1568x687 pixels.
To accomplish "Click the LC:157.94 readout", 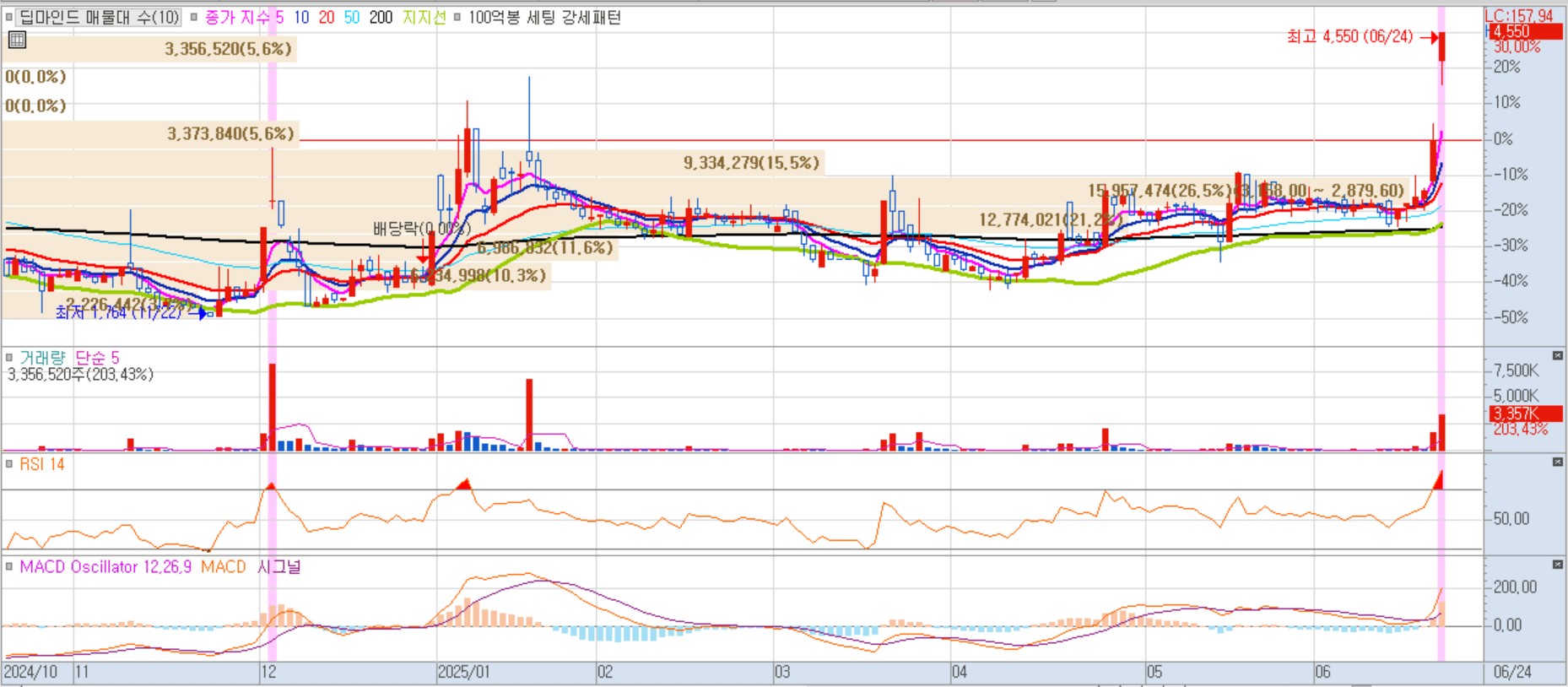I will 1519,15.
